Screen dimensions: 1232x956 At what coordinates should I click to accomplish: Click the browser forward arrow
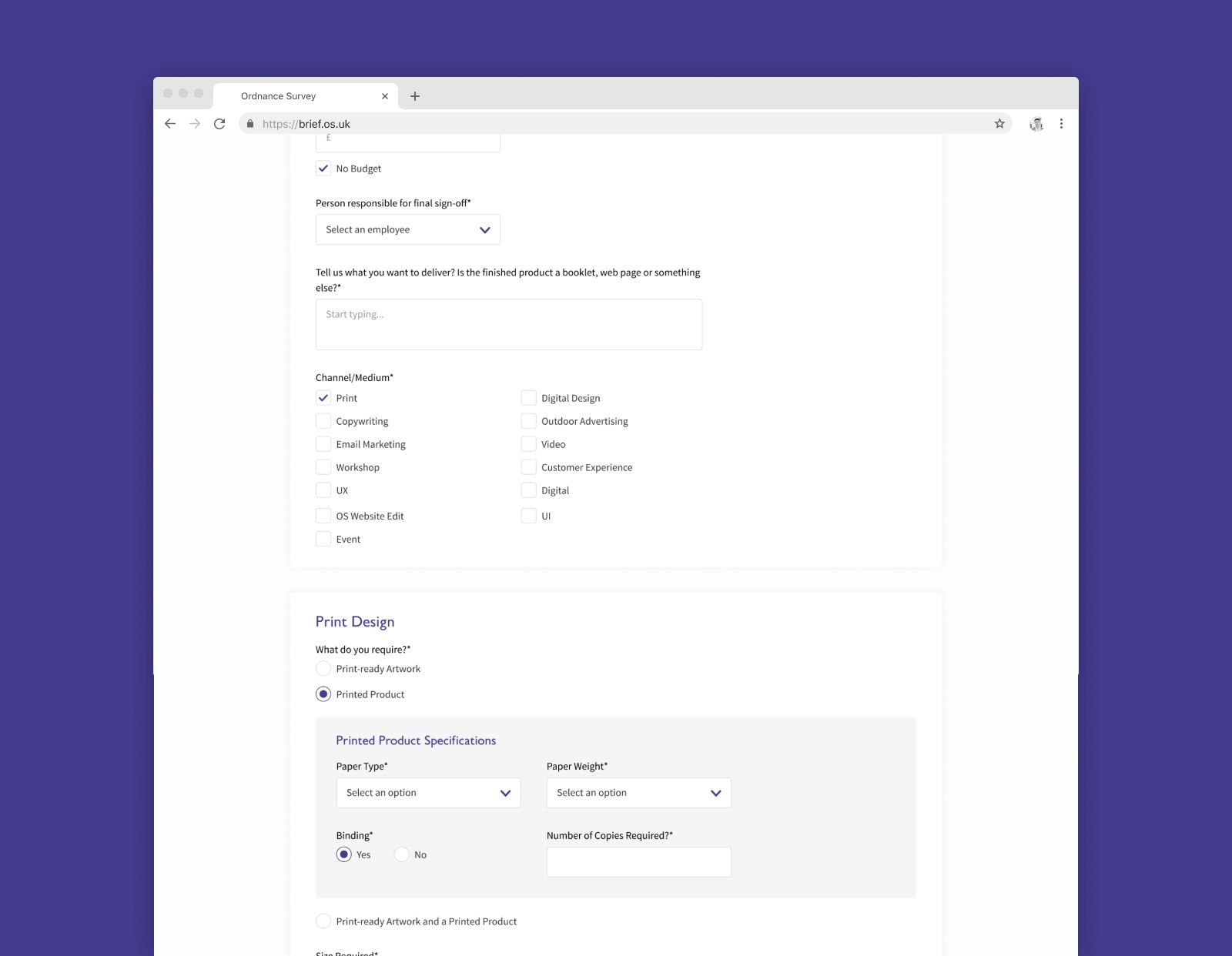pos(195,124)
